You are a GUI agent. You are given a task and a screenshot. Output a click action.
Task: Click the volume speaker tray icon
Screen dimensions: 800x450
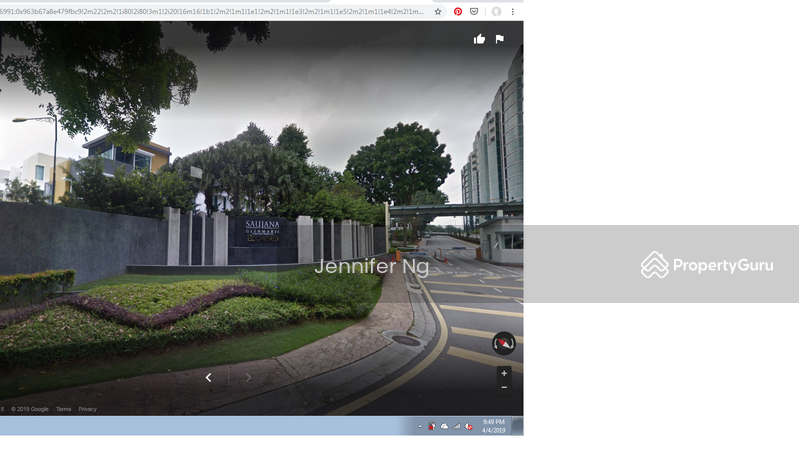(469, 426)
